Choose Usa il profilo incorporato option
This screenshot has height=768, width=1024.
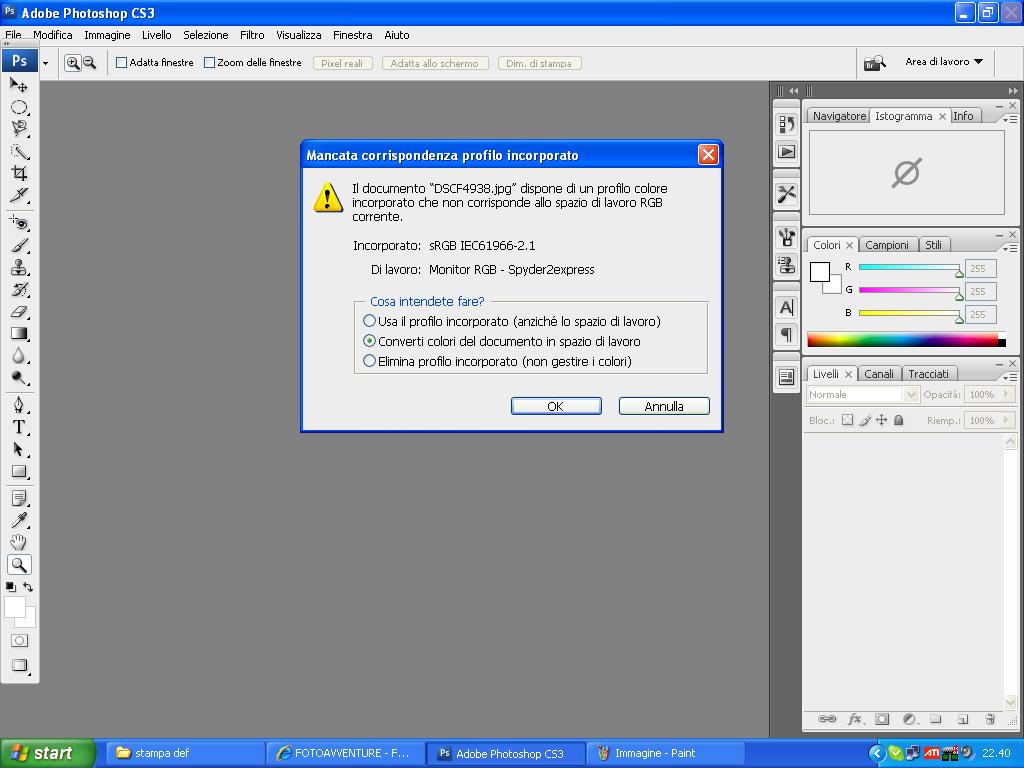[369, 321]
